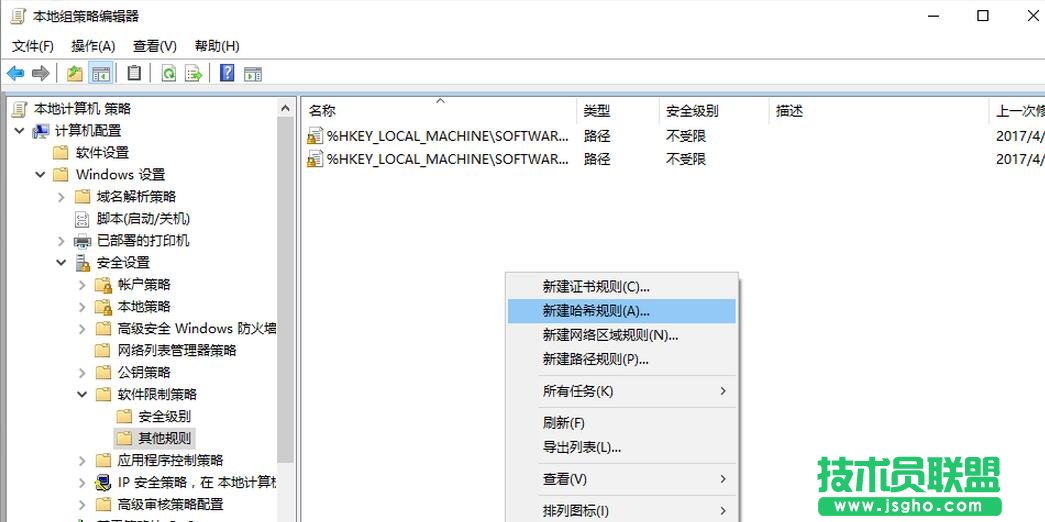
Task: Click 不受限 in the first rule row
Action: click(x=686, y=136)
